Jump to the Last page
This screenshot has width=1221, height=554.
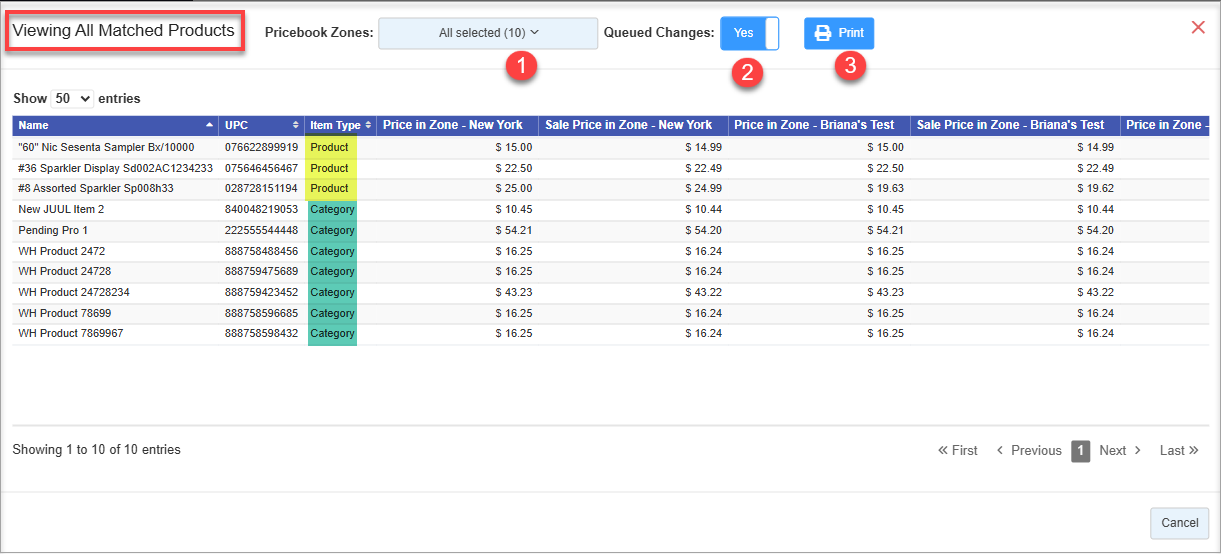(1179, 451)
